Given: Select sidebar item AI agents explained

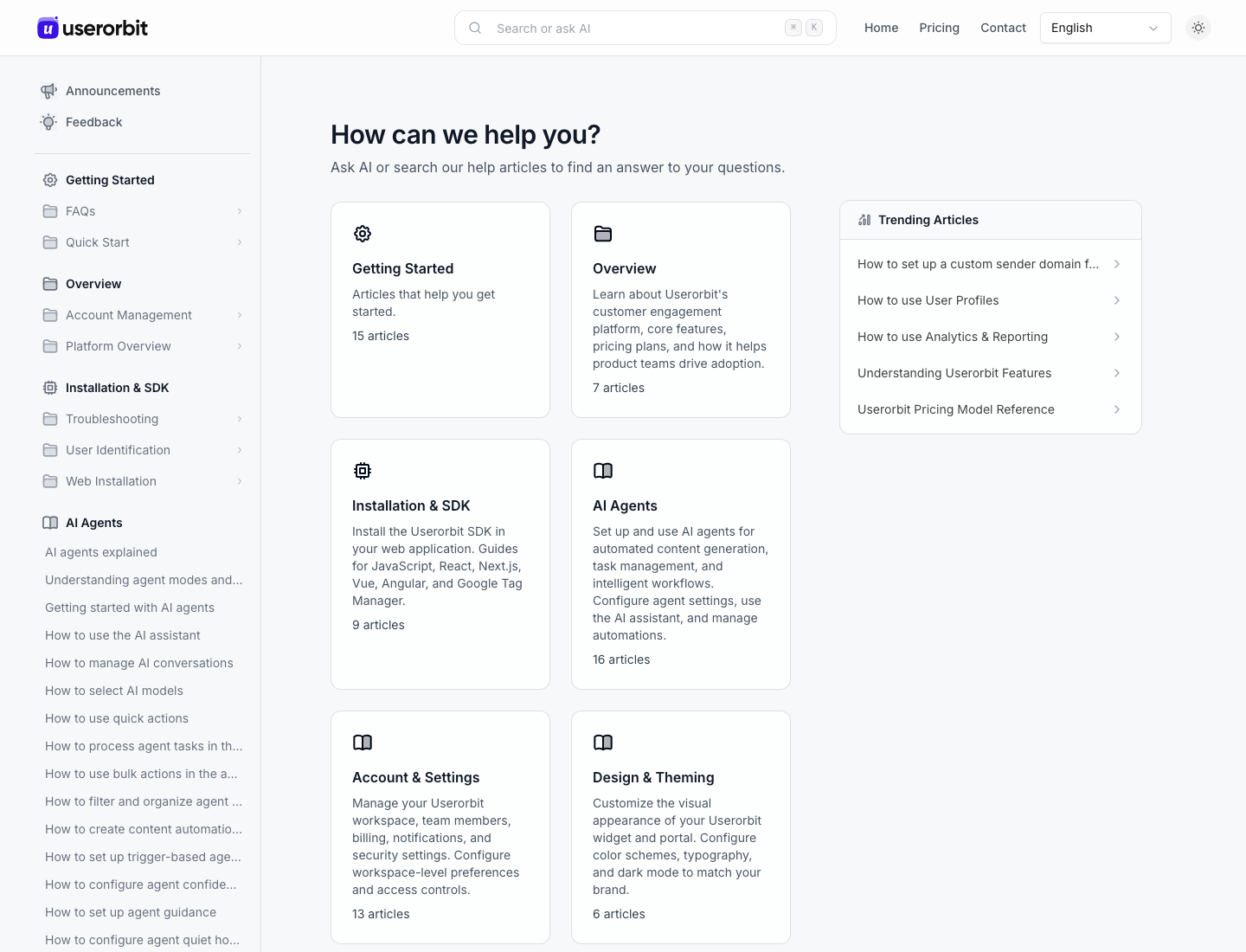Looking at the screenshot, I should click(101, 552).
